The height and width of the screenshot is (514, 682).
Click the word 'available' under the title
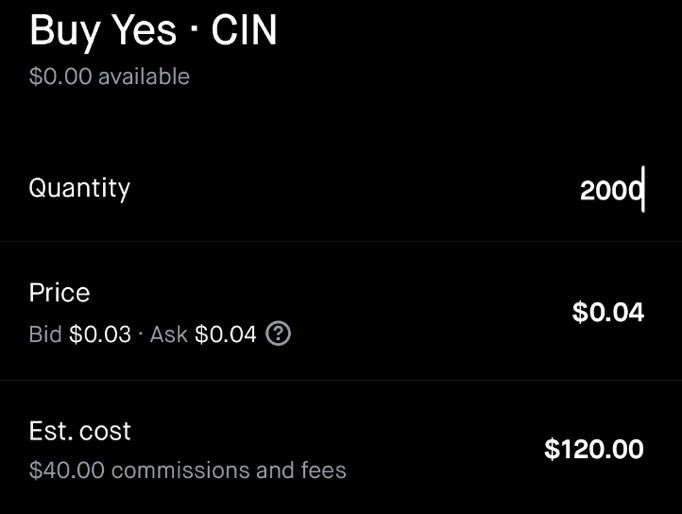click(x=143, y=77)
